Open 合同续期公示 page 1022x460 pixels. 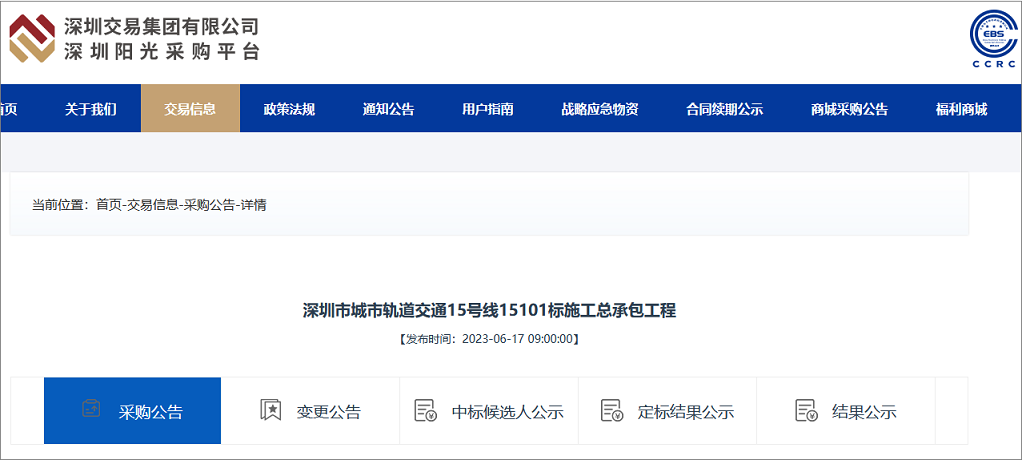pyautogui.click(x=724, y=109)
